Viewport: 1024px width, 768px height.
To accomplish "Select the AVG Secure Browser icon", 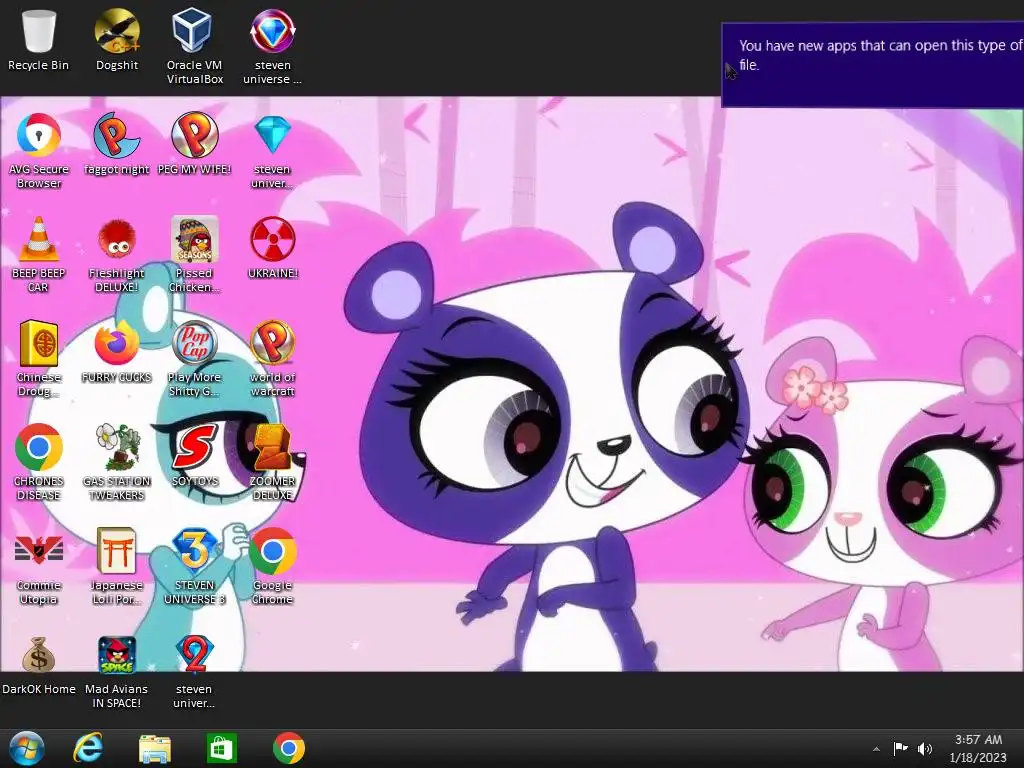I will pyautogui.click(x=39, y=150).
